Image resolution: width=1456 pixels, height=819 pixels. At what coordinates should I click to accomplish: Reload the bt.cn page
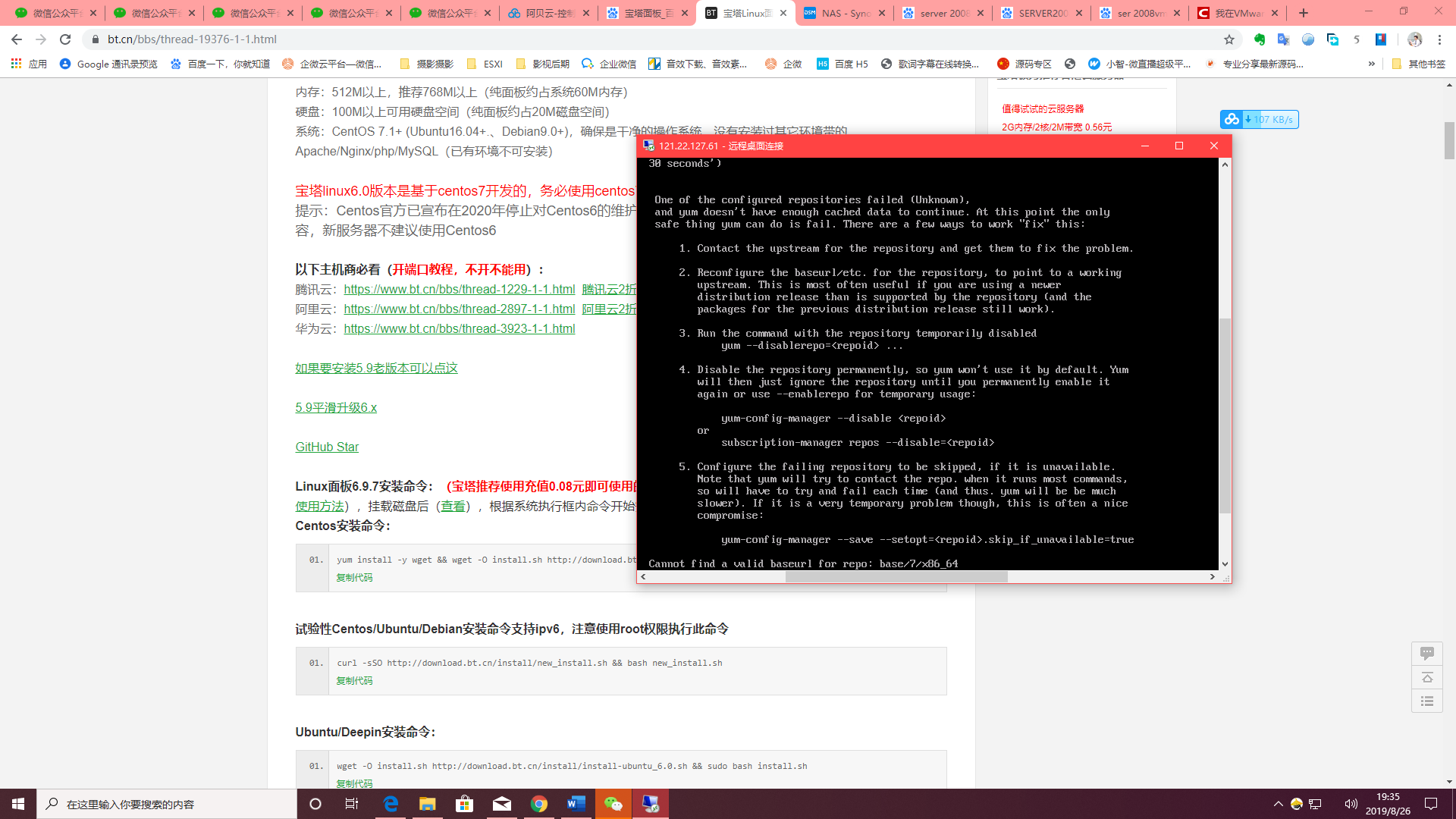pyautogui.click(x=65, y=39)
